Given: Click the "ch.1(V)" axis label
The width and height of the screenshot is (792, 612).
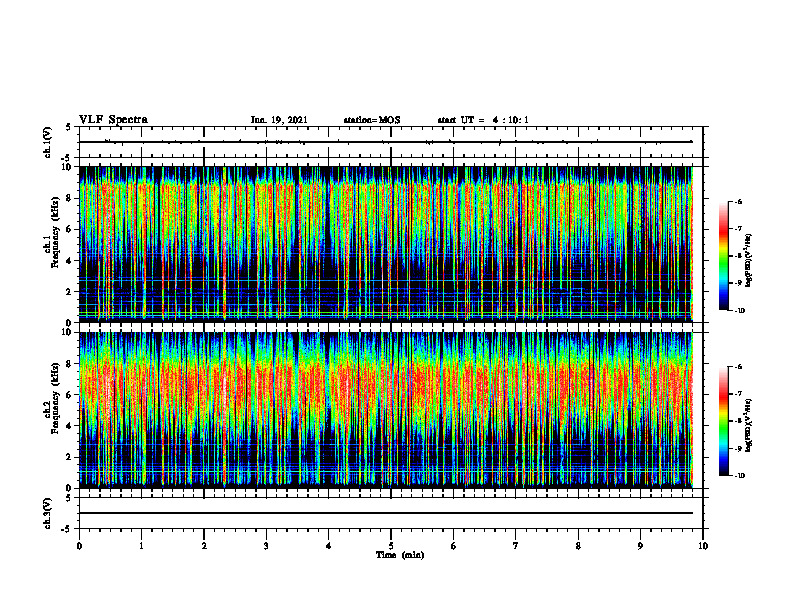Looking at the screenshot, I should (48, 142).
